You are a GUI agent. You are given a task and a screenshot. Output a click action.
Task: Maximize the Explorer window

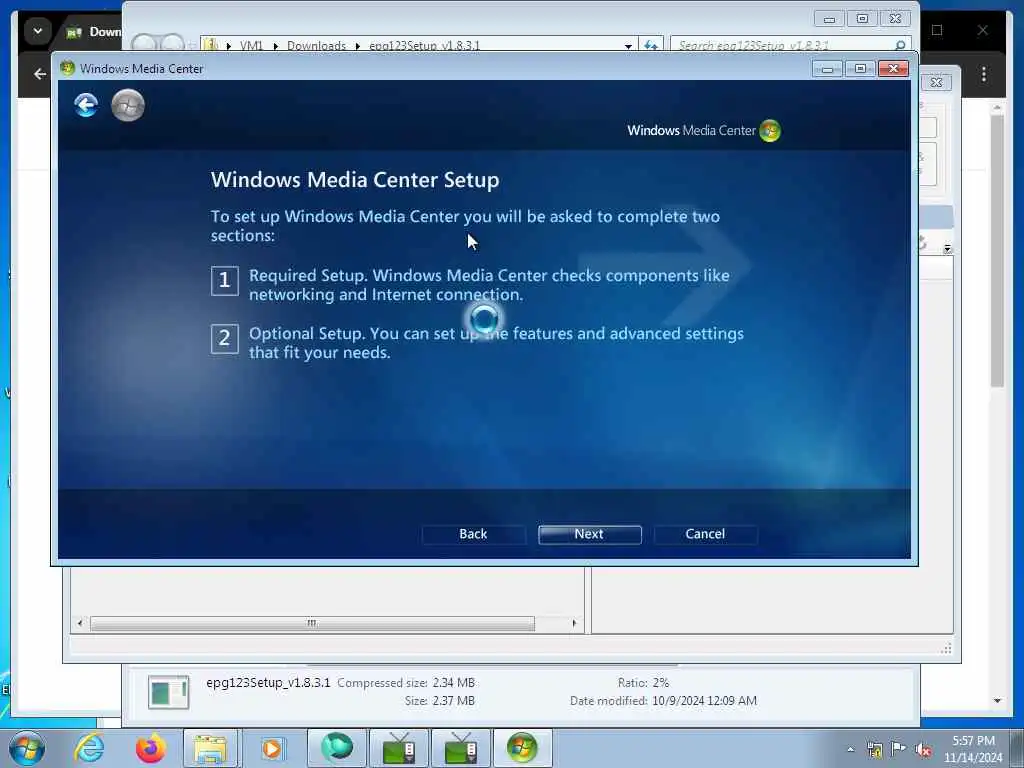(x=862, y=19)
